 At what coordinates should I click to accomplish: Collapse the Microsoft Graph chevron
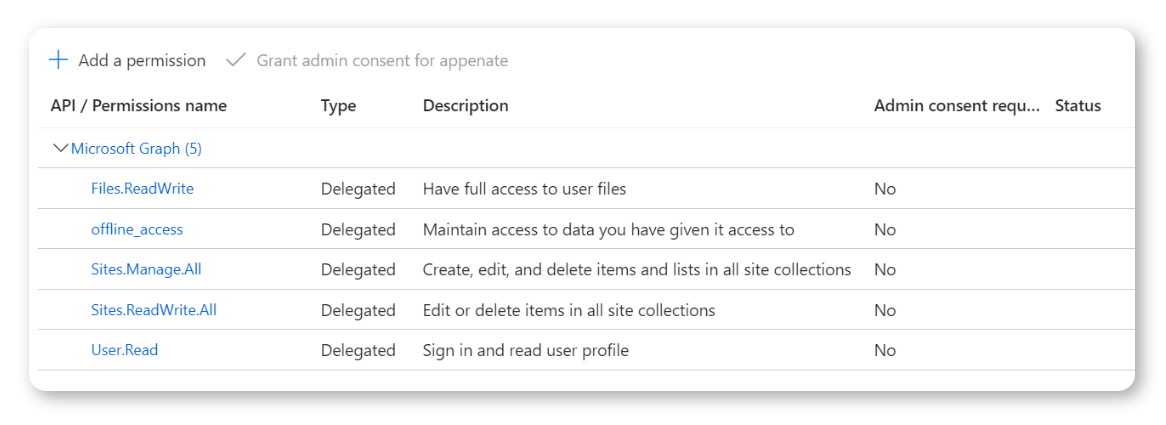click(x=60, y=148)
